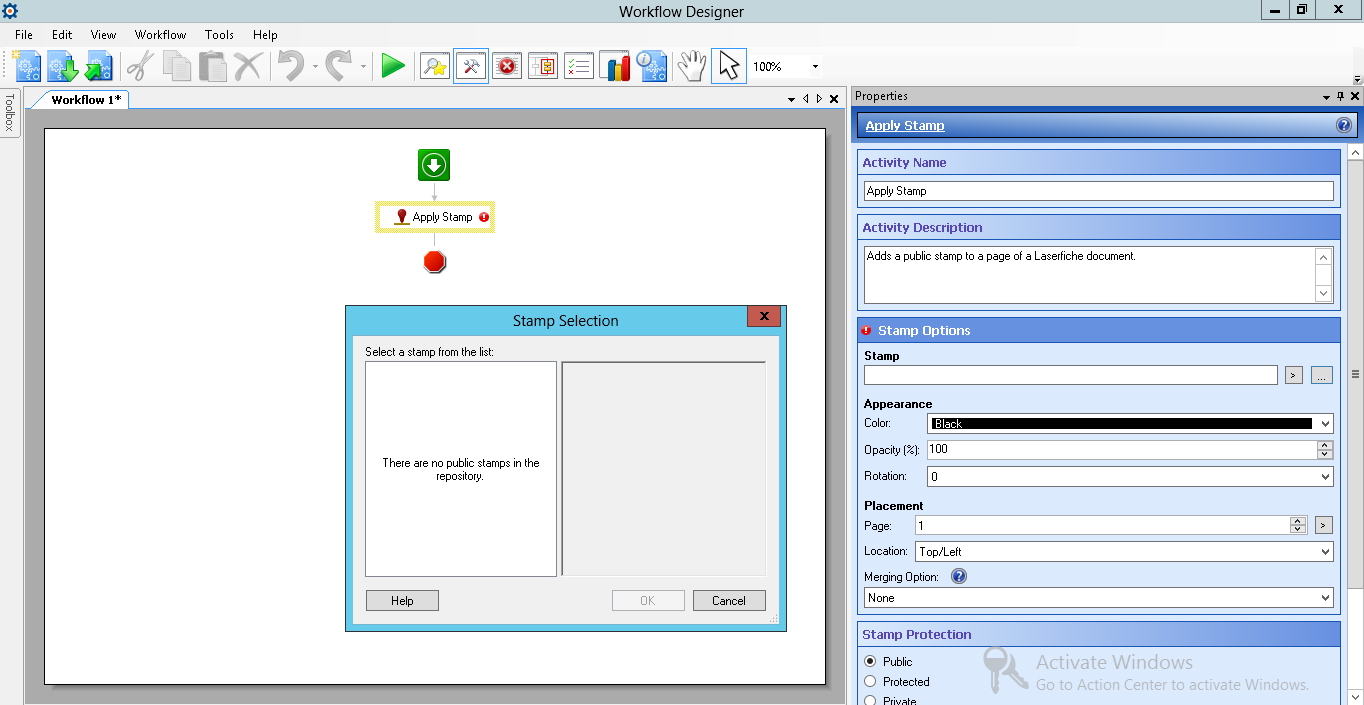Click the green start node in workflow
Viewport: 1364px width, 705px height.
(434, 165)
